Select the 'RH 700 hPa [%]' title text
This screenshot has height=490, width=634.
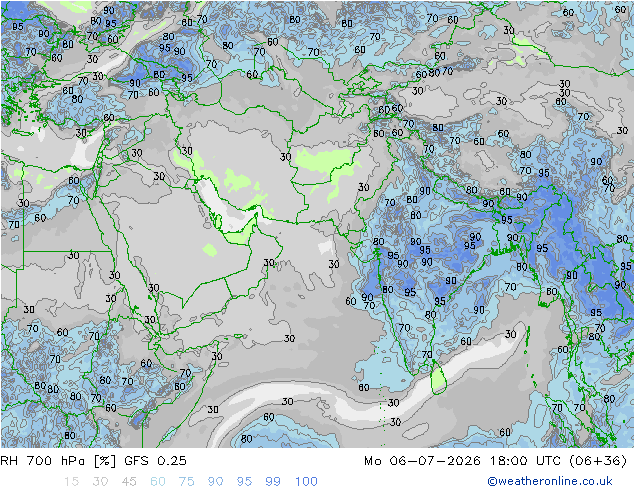coord(58,461)
